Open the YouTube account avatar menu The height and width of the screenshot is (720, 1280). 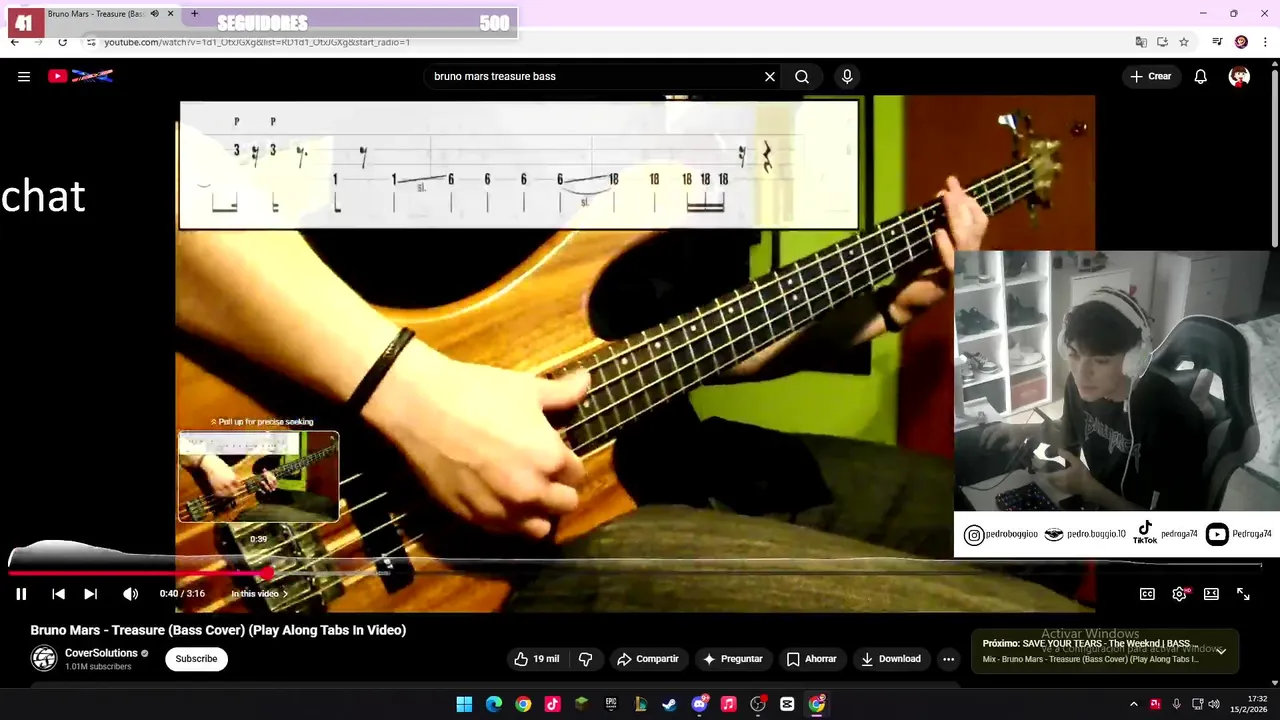[x=1240, y=76]
